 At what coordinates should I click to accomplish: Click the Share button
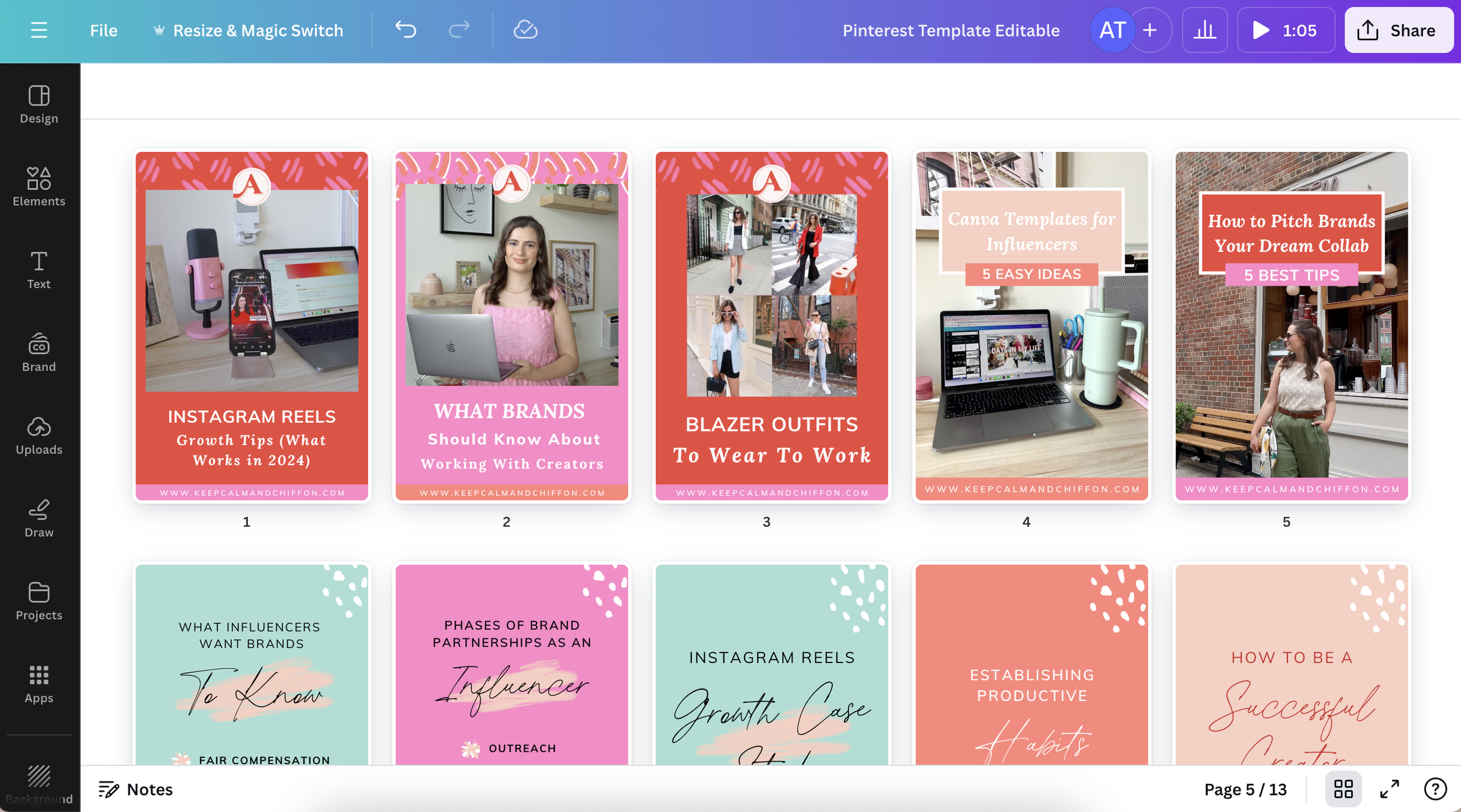1398,30
